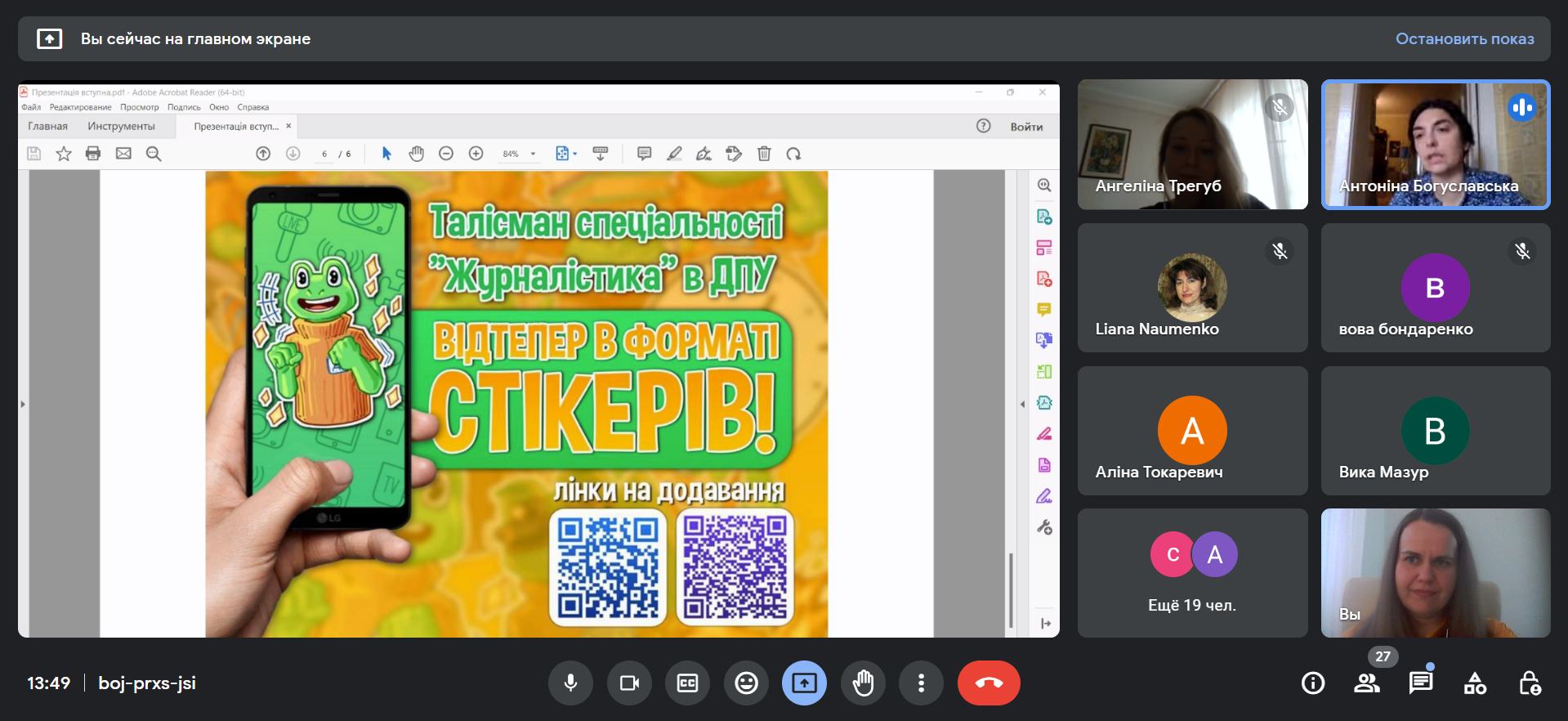Select Антоніна Богуславська video tile
The image size is (1568, 721).
[1436, 145]
